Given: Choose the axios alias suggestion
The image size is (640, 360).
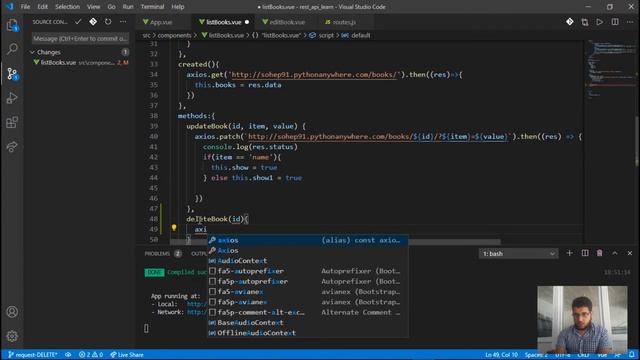Looking at the screenshot, I should click(308, 240).
